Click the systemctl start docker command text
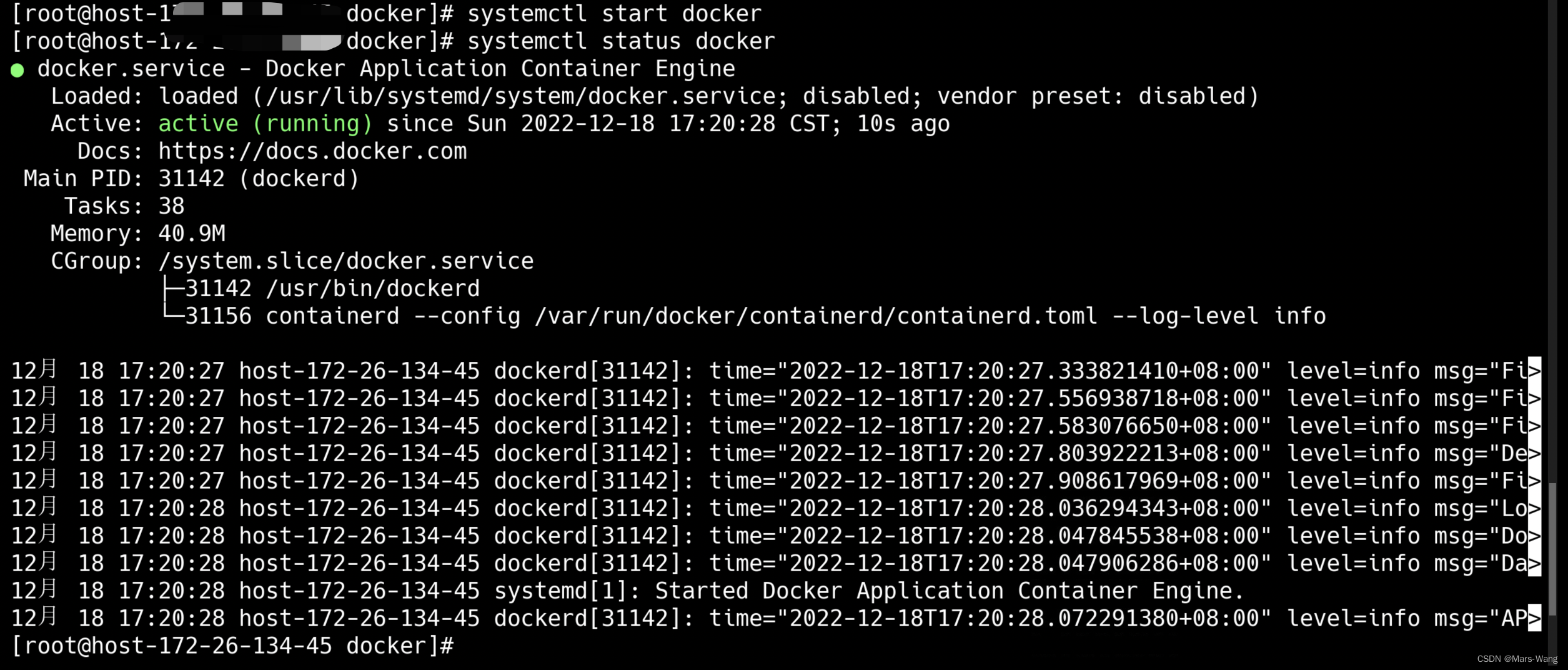Screen dimensions: 1568x670 (x=615, y=14)
